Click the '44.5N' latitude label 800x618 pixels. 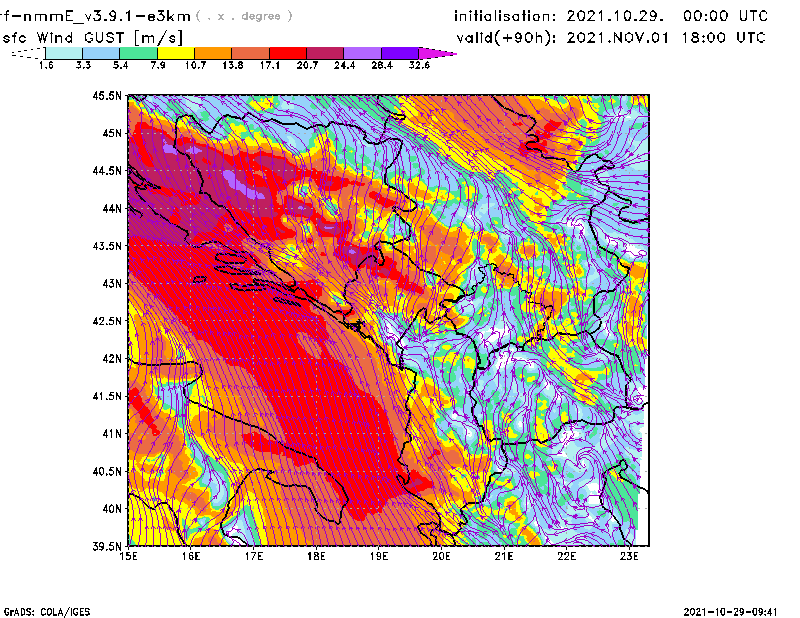(107, 171)
